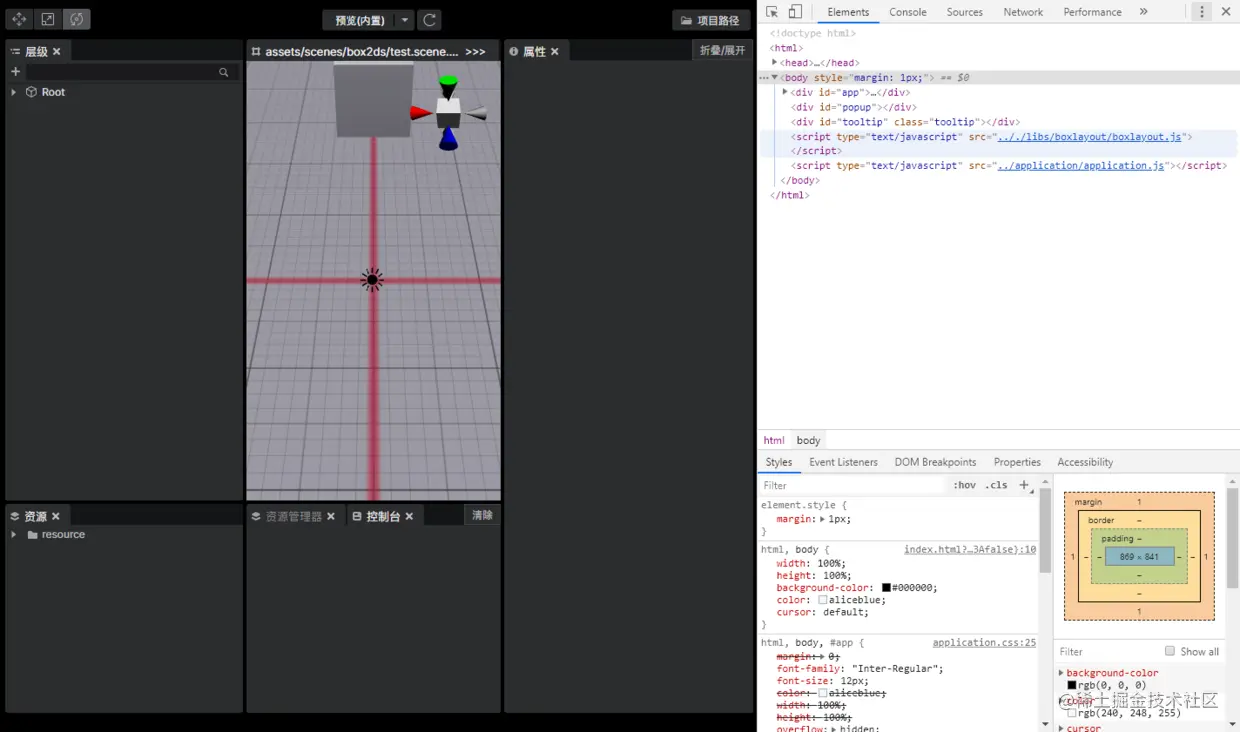The image size is (1240, 732).
Task: Expand the margin shorthand in element.style
Action: (823, 519)
